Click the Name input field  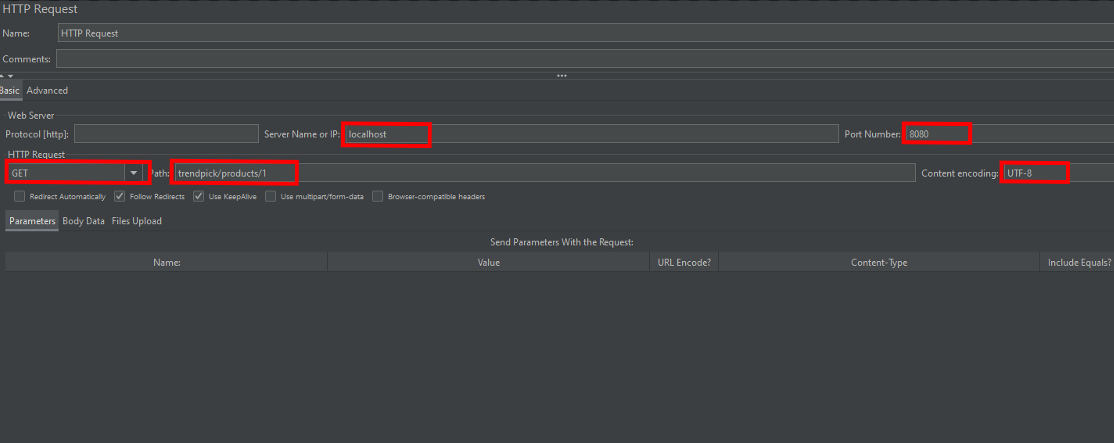(585, 33)
